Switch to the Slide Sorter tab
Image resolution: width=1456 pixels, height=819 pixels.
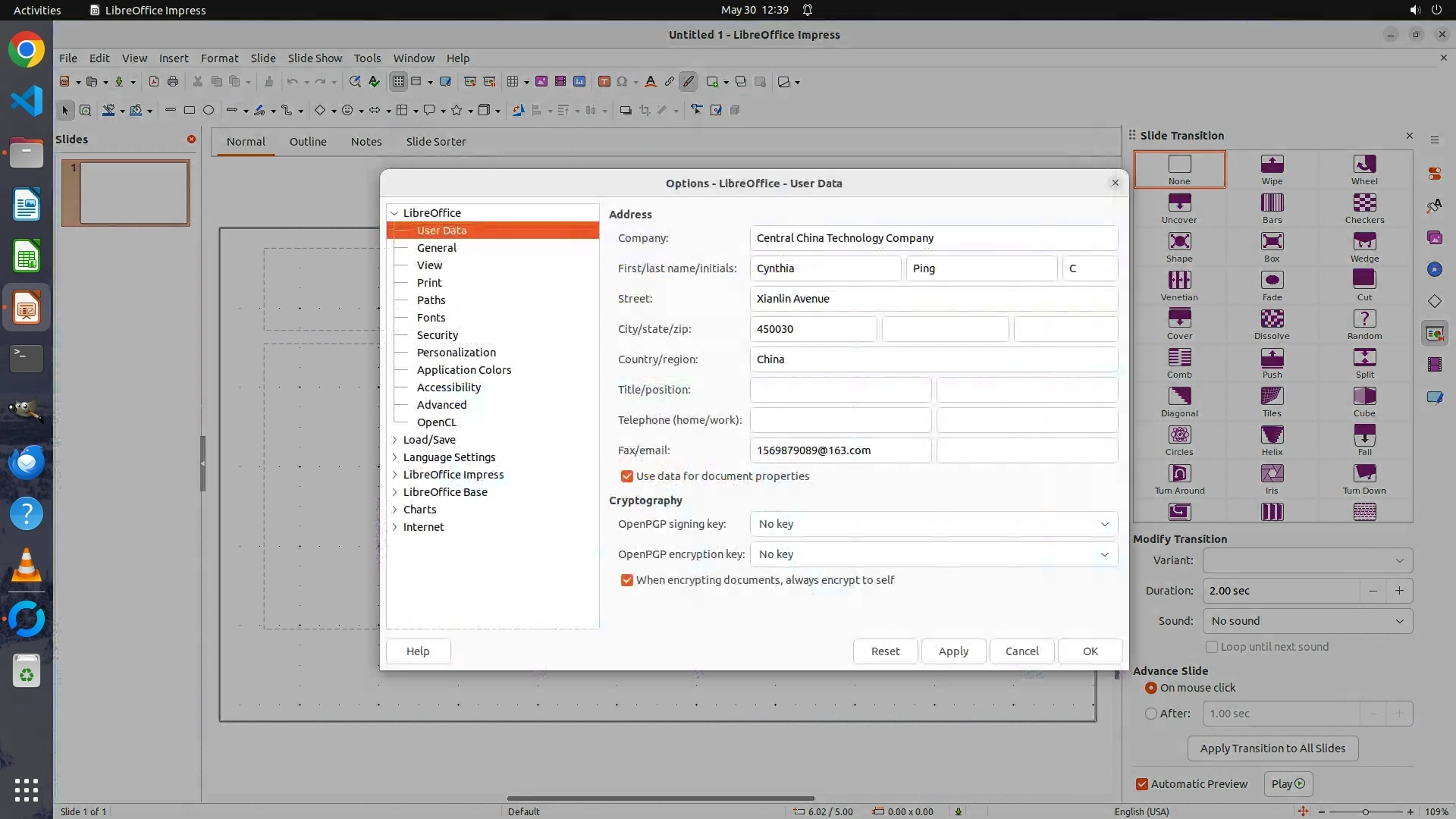(x=435, y=142)
